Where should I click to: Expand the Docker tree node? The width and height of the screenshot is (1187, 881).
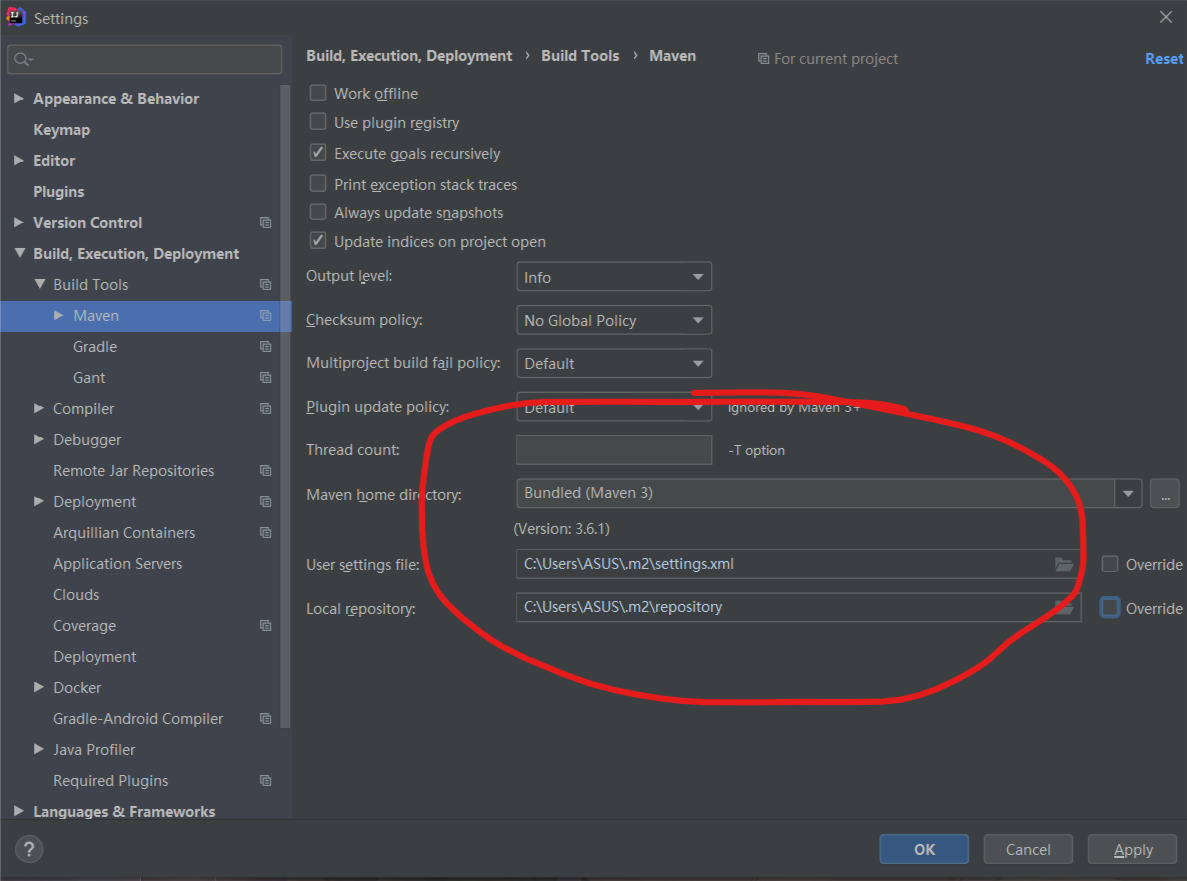(x=39, y=687)
